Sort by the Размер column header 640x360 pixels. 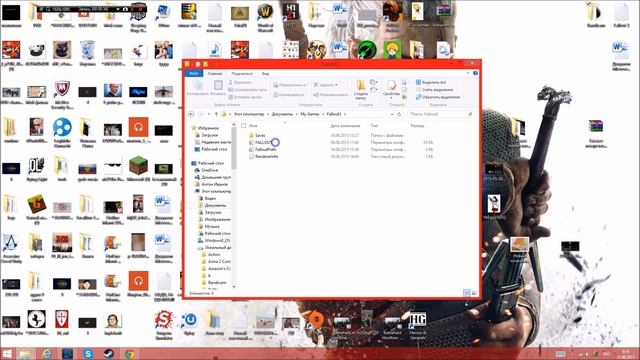coord(417,126)
